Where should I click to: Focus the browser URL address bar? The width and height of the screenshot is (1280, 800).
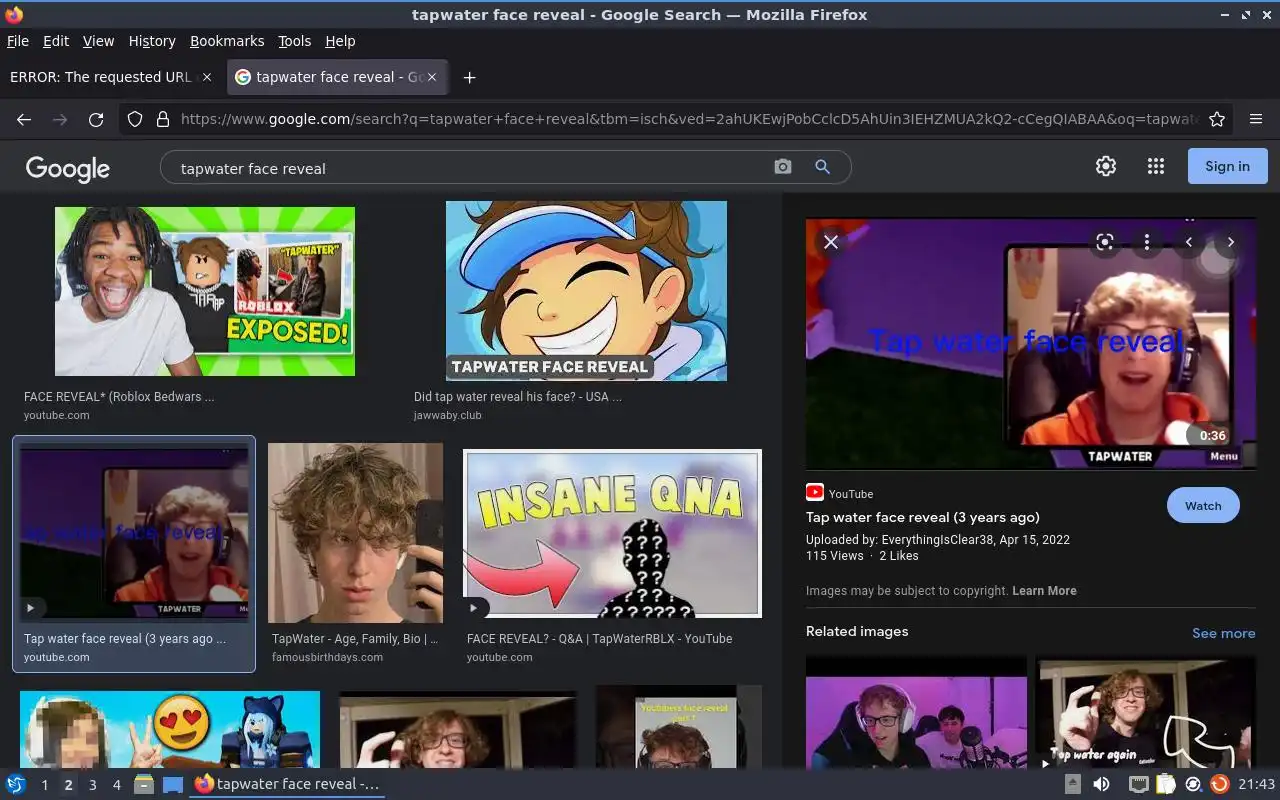click(x=690, y=119)
